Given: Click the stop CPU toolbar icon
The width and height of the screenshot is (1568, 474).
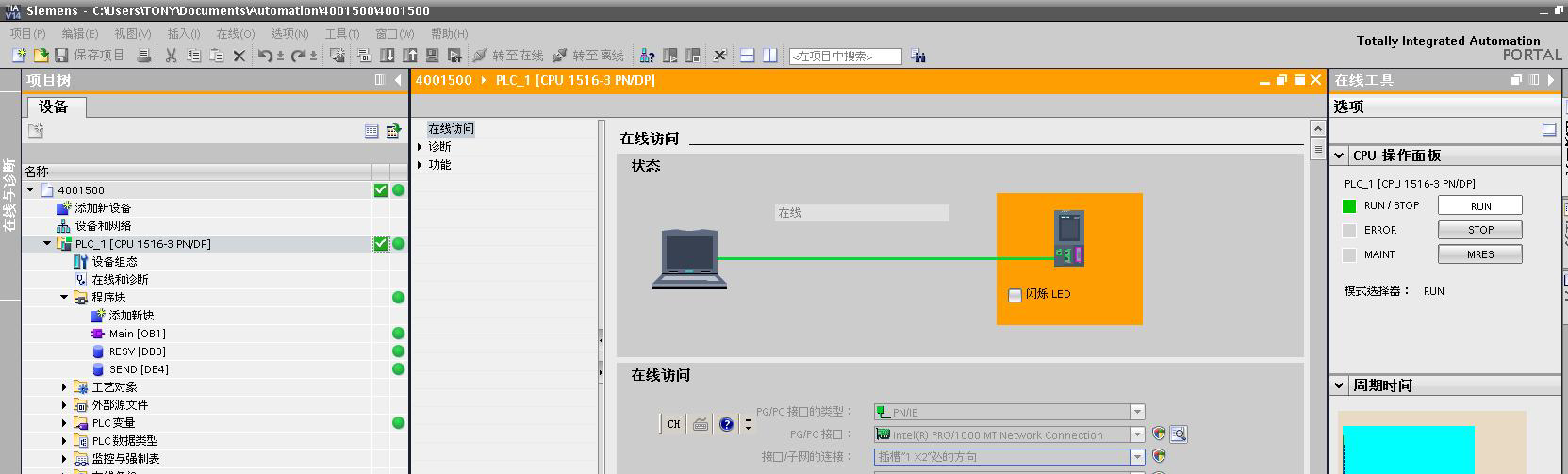Looking at the screenshot, I should coord(692,56).
